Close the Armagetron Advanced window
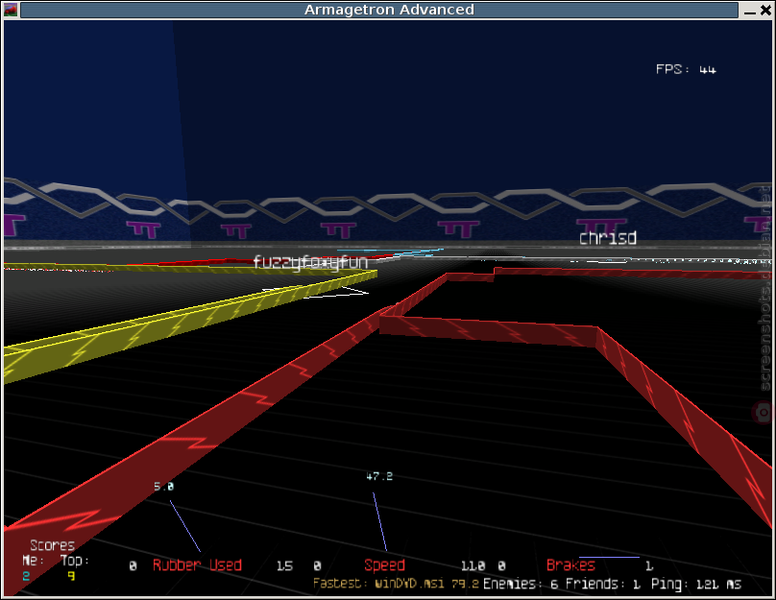Screen dimensions: 776x600 tap(765, 10)
